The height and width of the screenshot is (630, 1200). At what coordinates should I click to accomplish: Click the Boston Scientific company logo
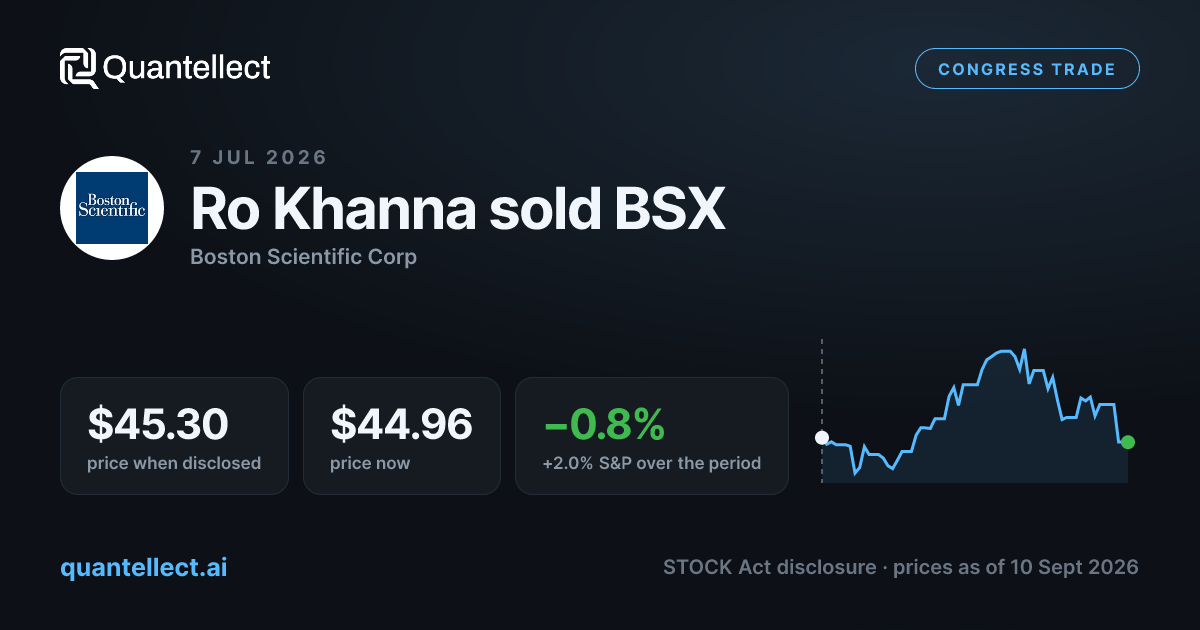pos(112,208)
